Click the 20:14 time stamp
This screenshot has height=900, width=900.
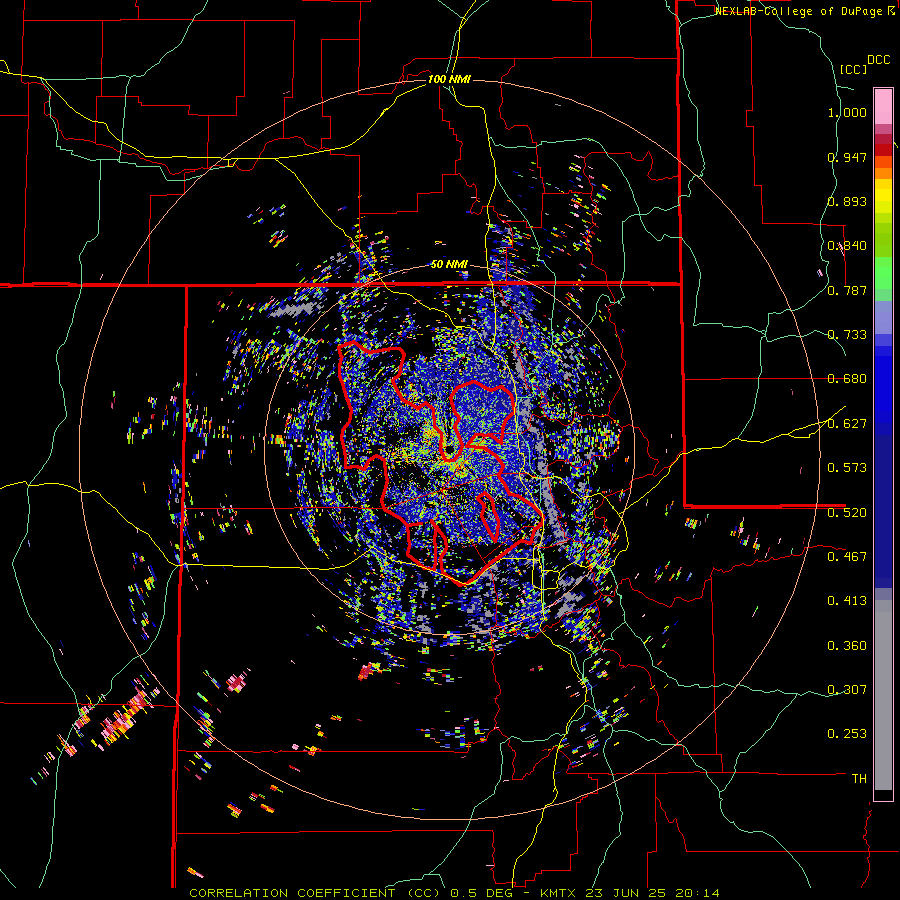[698, 893]
